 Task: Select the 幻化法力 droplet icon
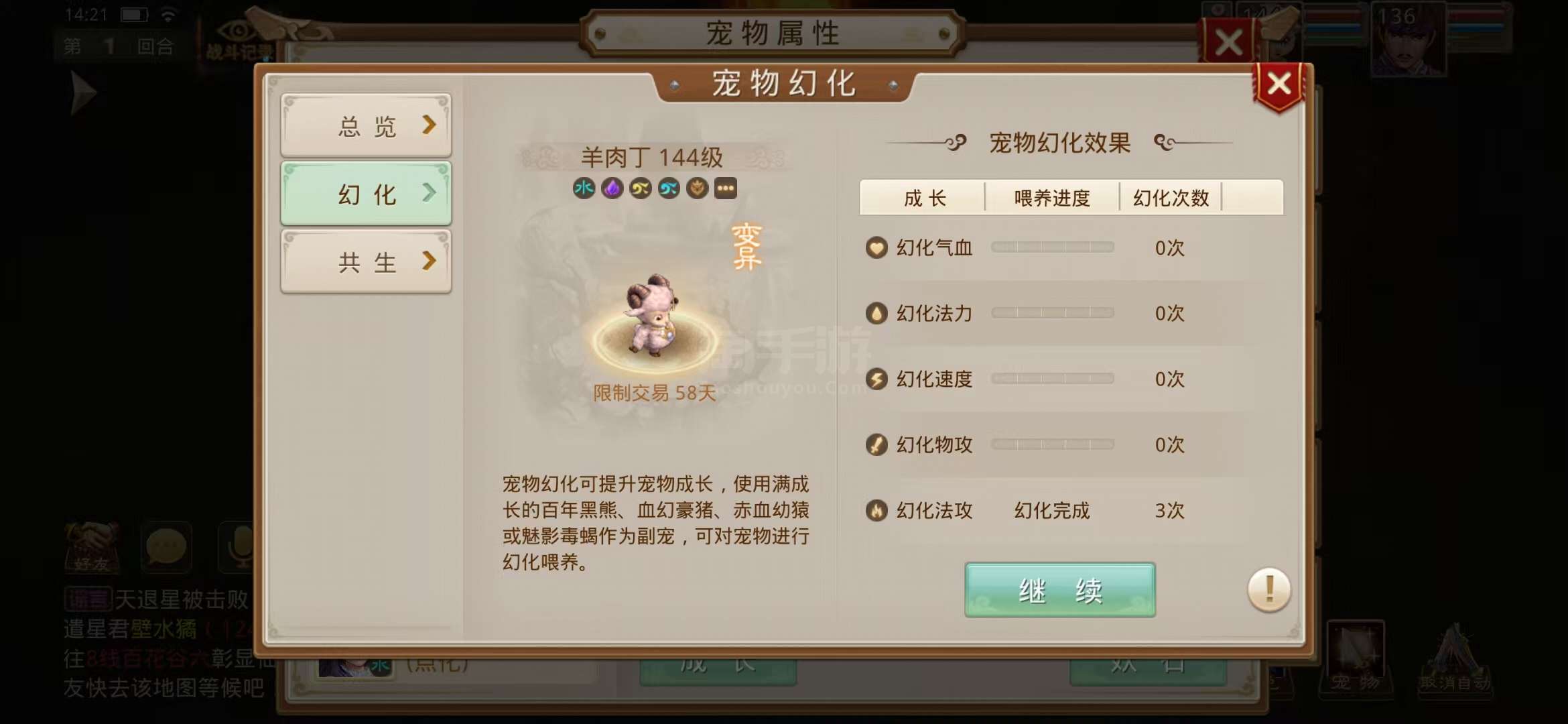coord(876,313)
